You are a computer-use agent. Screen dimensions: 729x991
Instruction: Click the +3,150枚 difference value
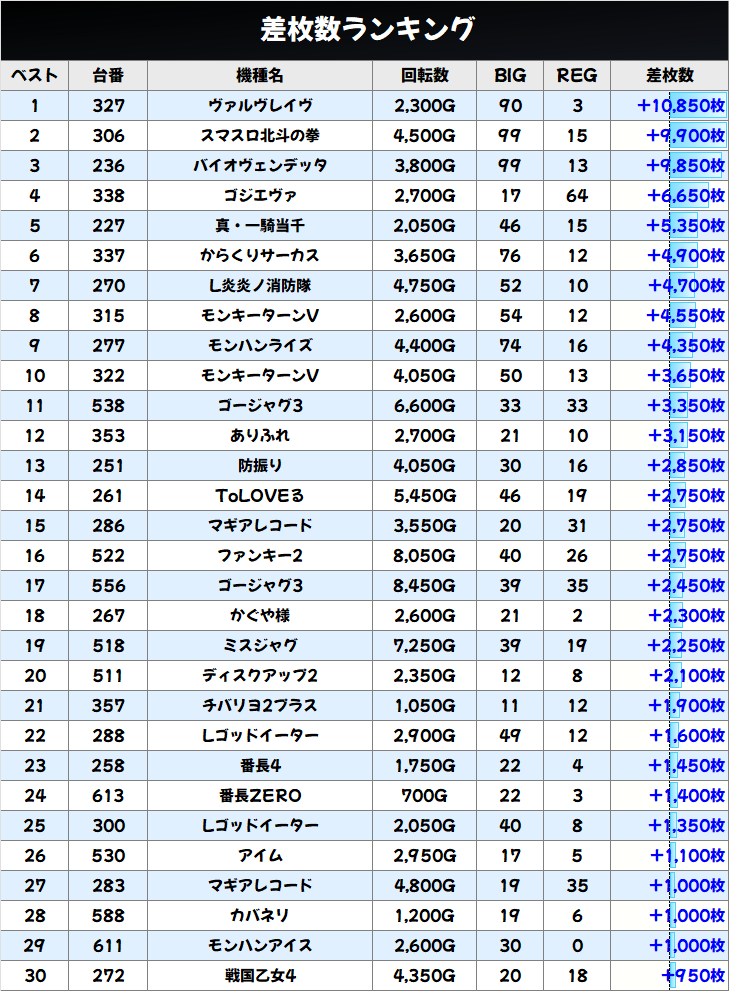pyautogui.click(x=685, y=435)
